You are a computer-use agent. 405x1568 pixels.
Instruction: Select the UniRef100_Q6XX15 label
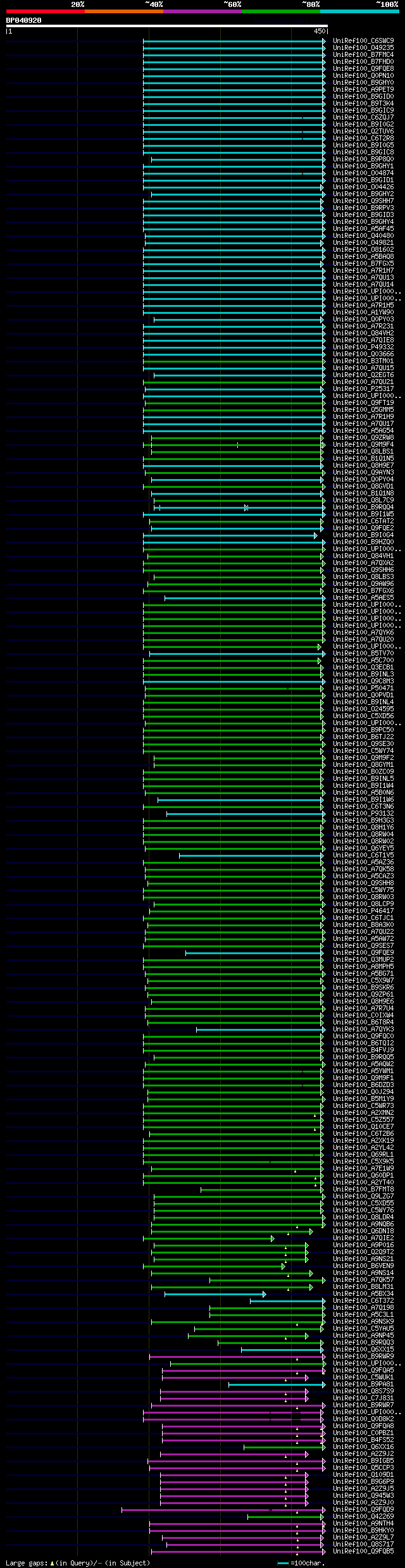(363, 1349)
